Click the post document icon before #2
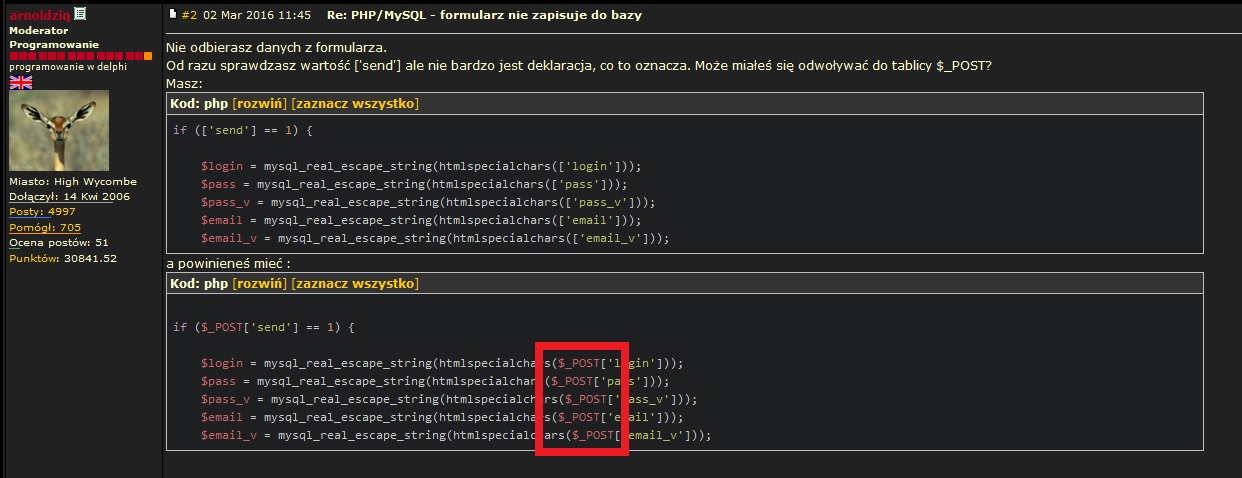 pos(172,15)
